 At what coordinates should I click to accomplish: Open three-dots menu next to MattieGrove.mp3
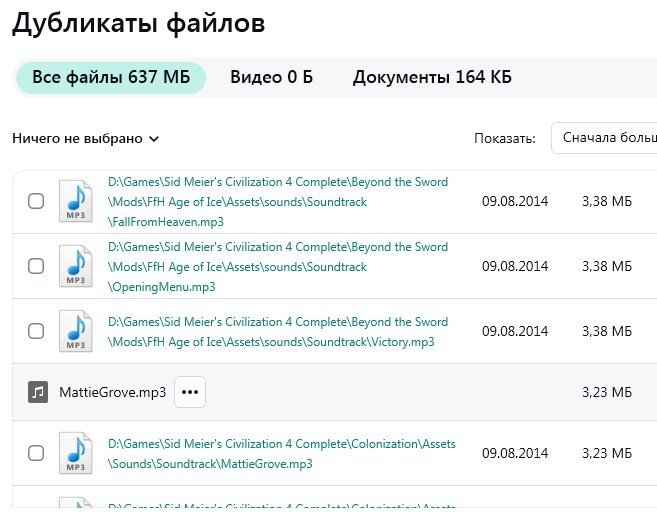(190, 392)
